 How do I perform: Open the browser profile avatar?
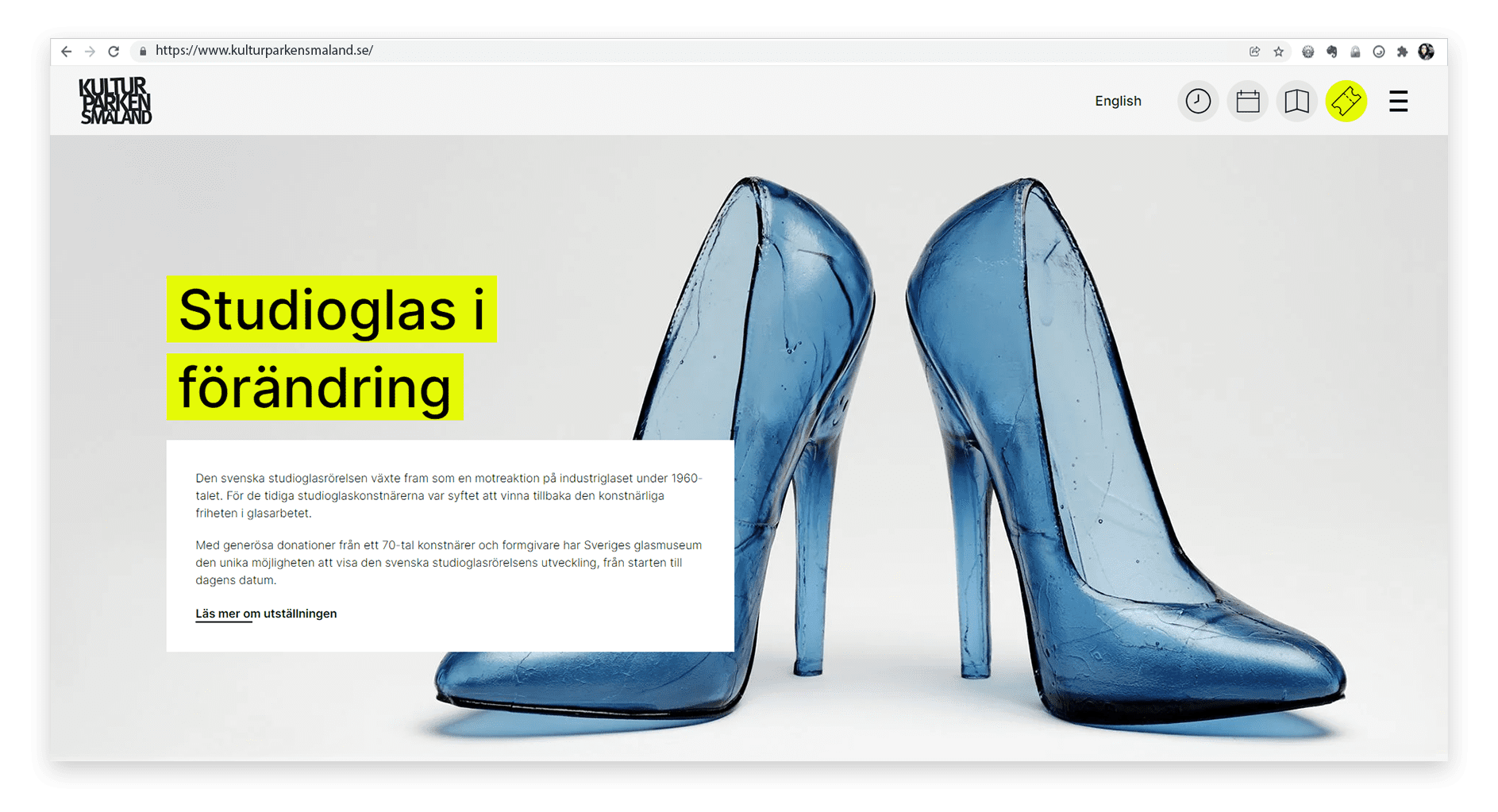point(1427,52)
